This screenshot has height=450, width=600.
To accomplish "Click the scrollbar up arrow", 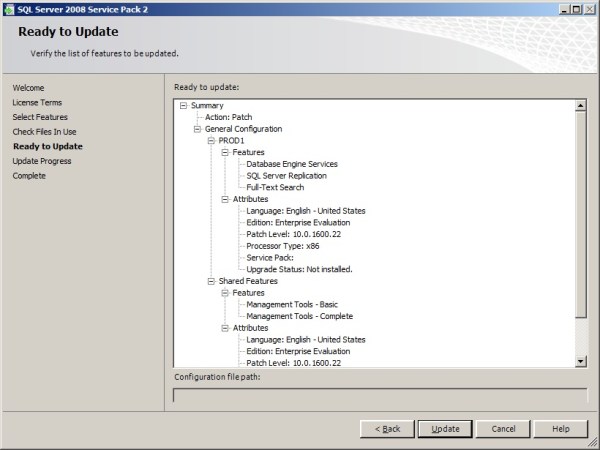I will tap(580, 105).
